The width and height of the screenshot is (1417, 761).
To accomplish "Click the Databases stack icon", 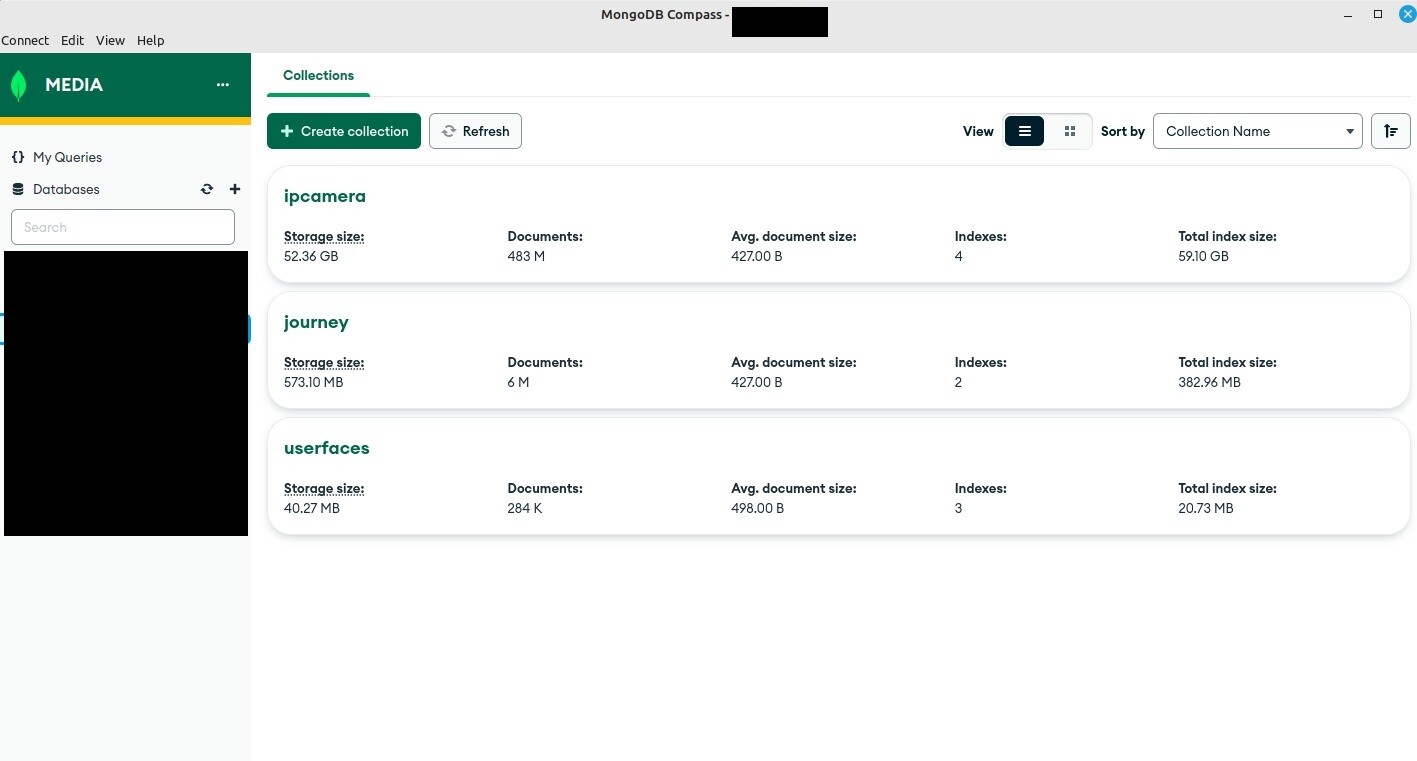I will [18, 189].
